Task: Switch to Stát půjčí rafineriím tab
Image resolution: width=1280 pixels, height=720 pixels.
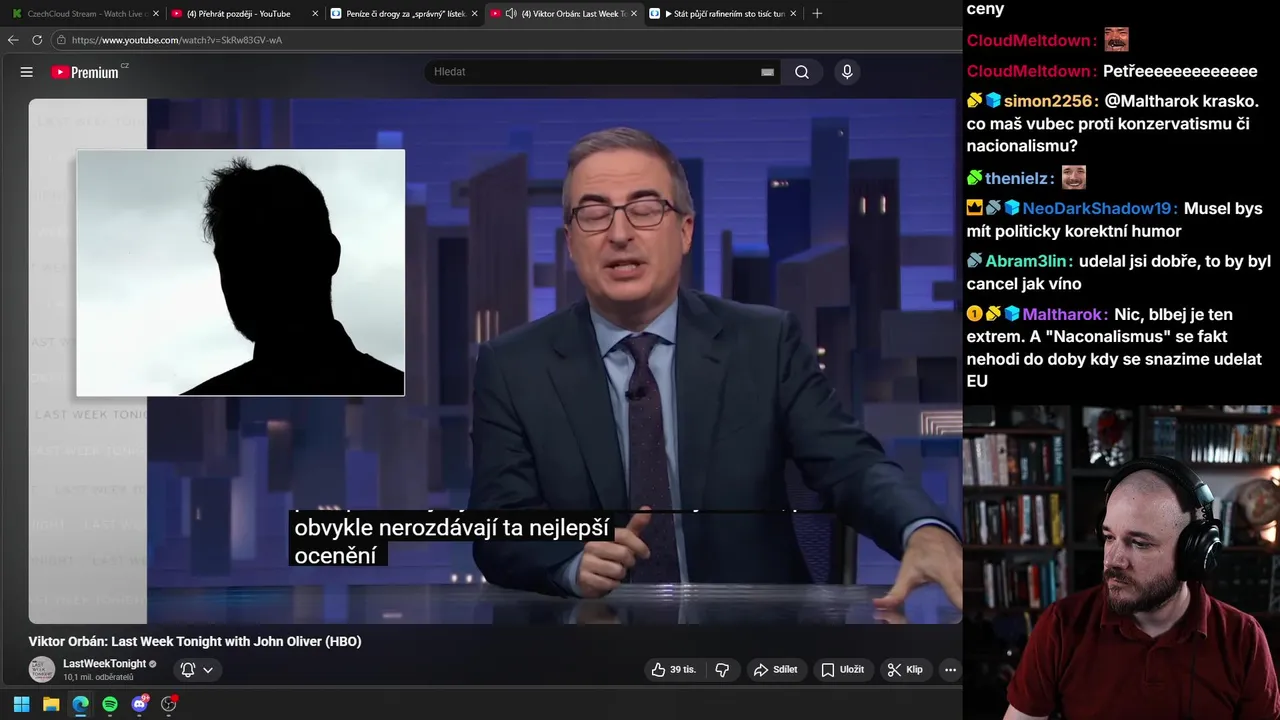Action: pyautogui.click(x=722, y=14)
